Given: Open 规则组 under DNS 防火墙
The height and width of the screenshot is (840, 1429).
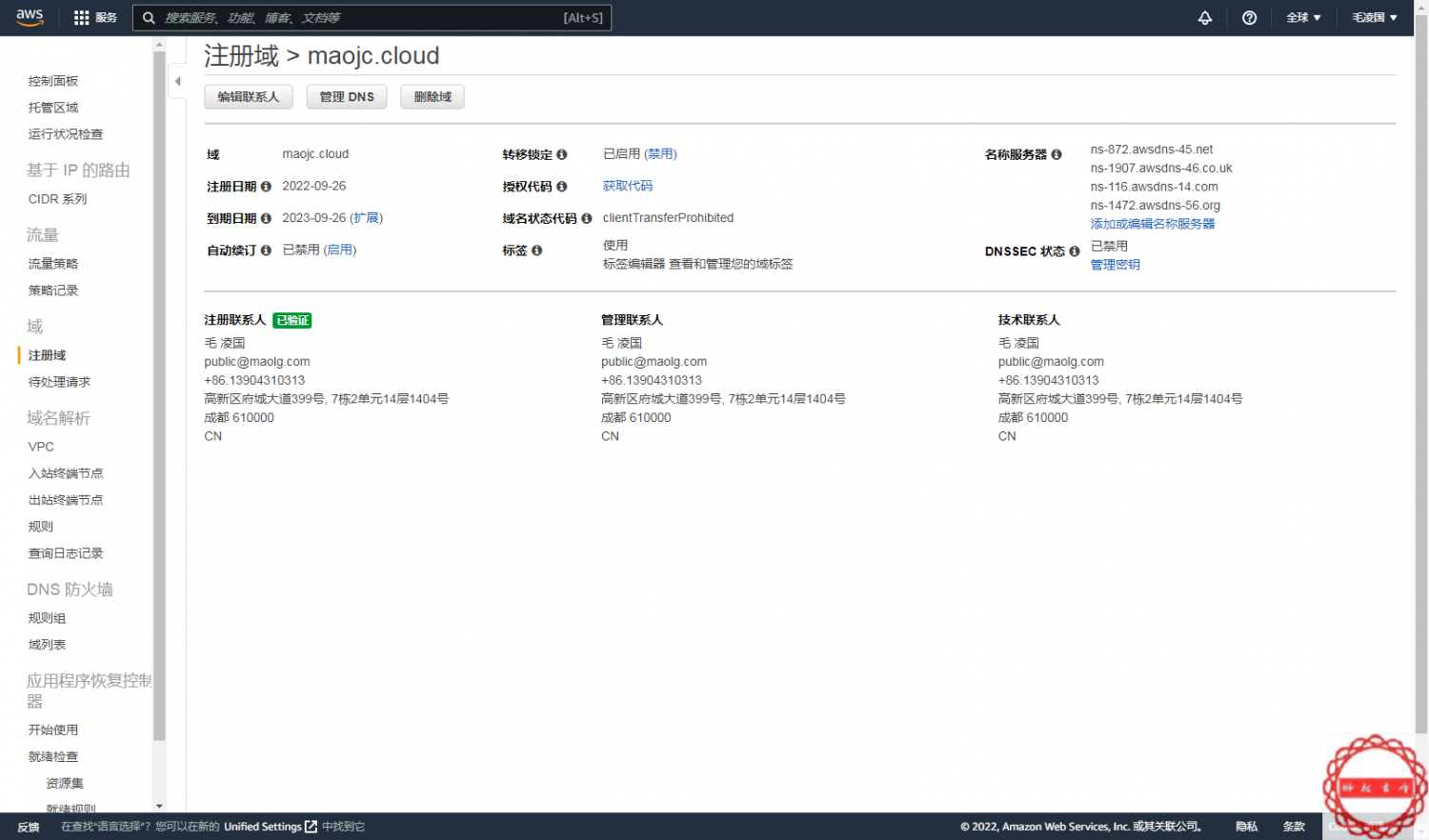Looking at the screenshot, I should pos(47,618).
